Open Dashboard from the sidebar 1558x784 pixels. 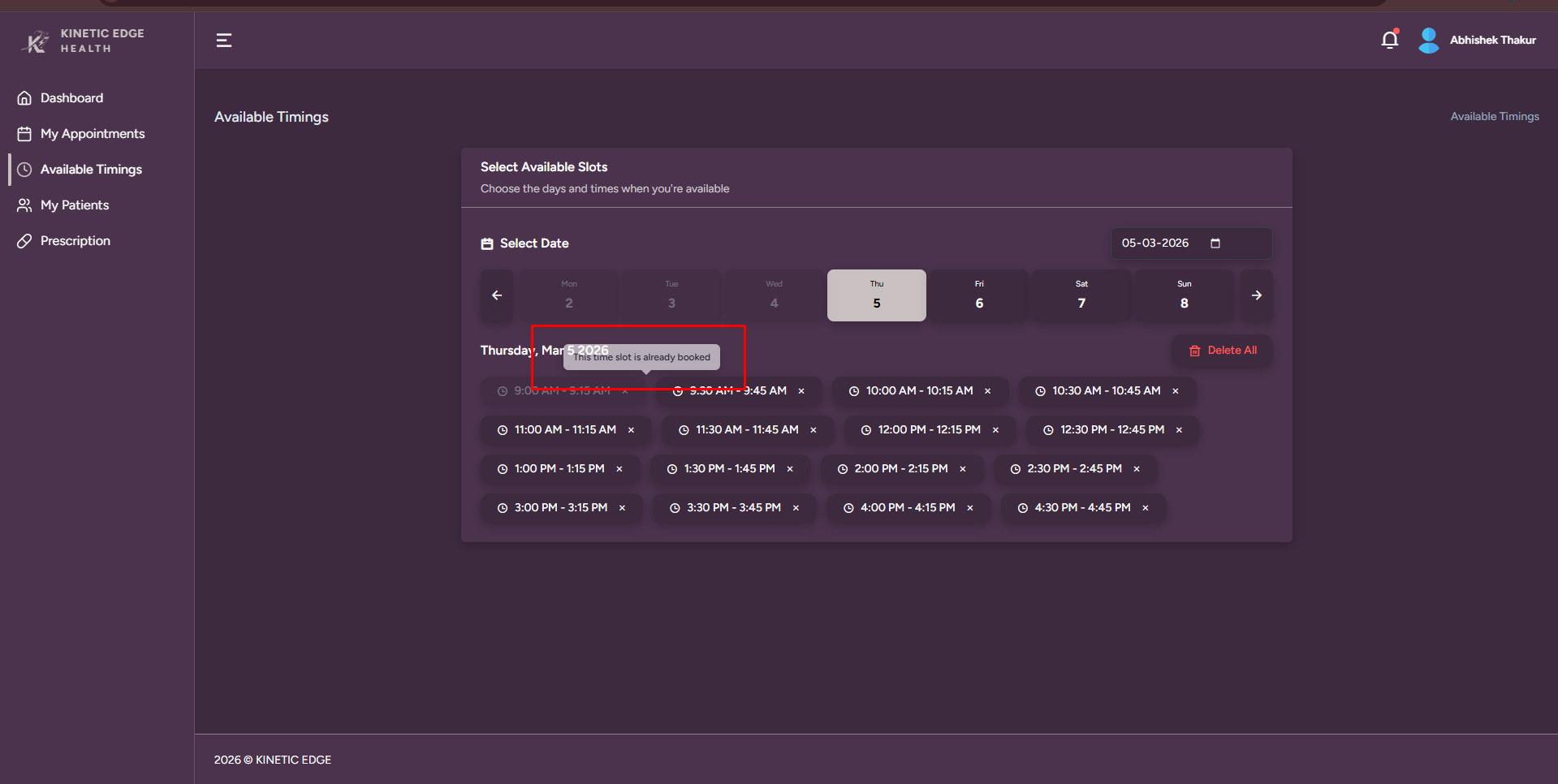[71, 98]
